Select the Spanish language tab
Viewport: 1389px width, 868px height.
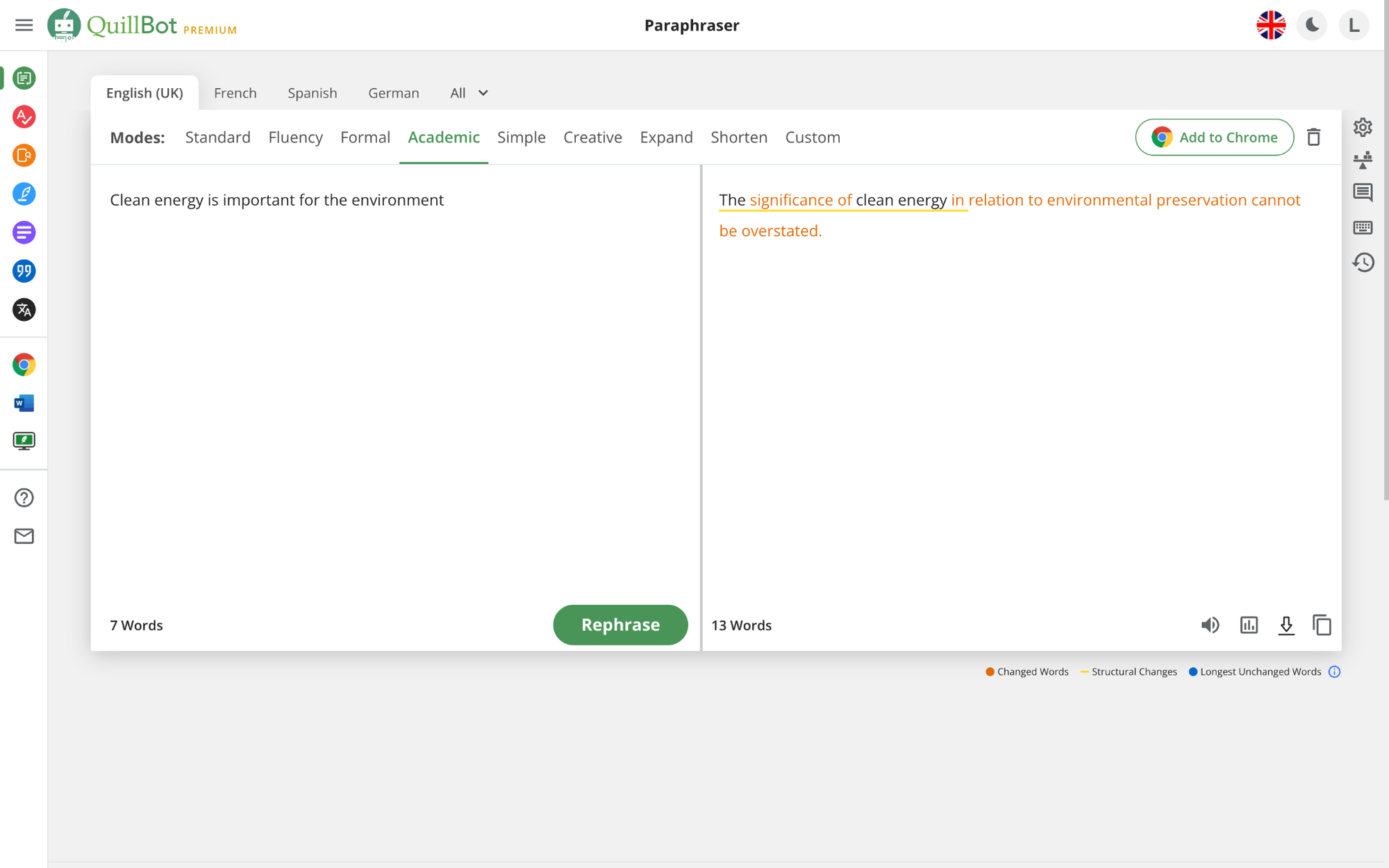pos(313,93)
